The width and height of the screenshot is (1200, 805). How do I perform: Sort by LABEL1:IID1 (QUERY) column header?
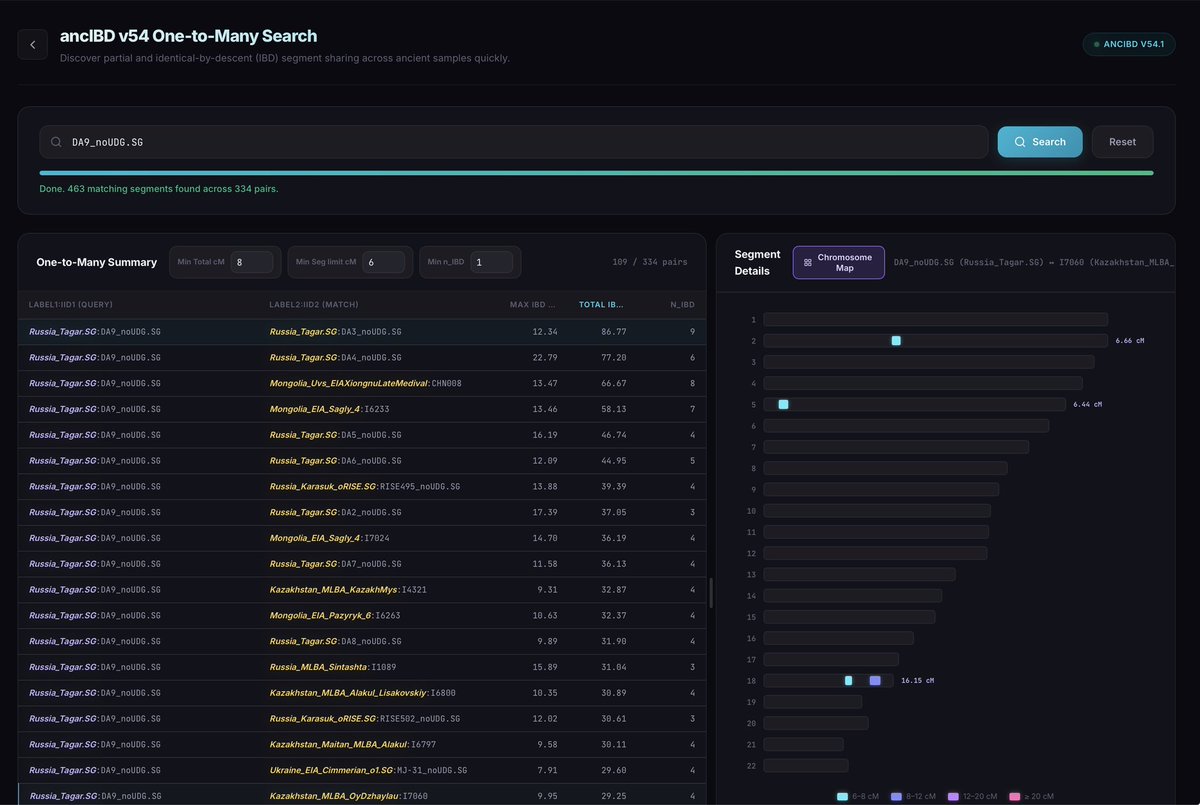tap(71, 304)
